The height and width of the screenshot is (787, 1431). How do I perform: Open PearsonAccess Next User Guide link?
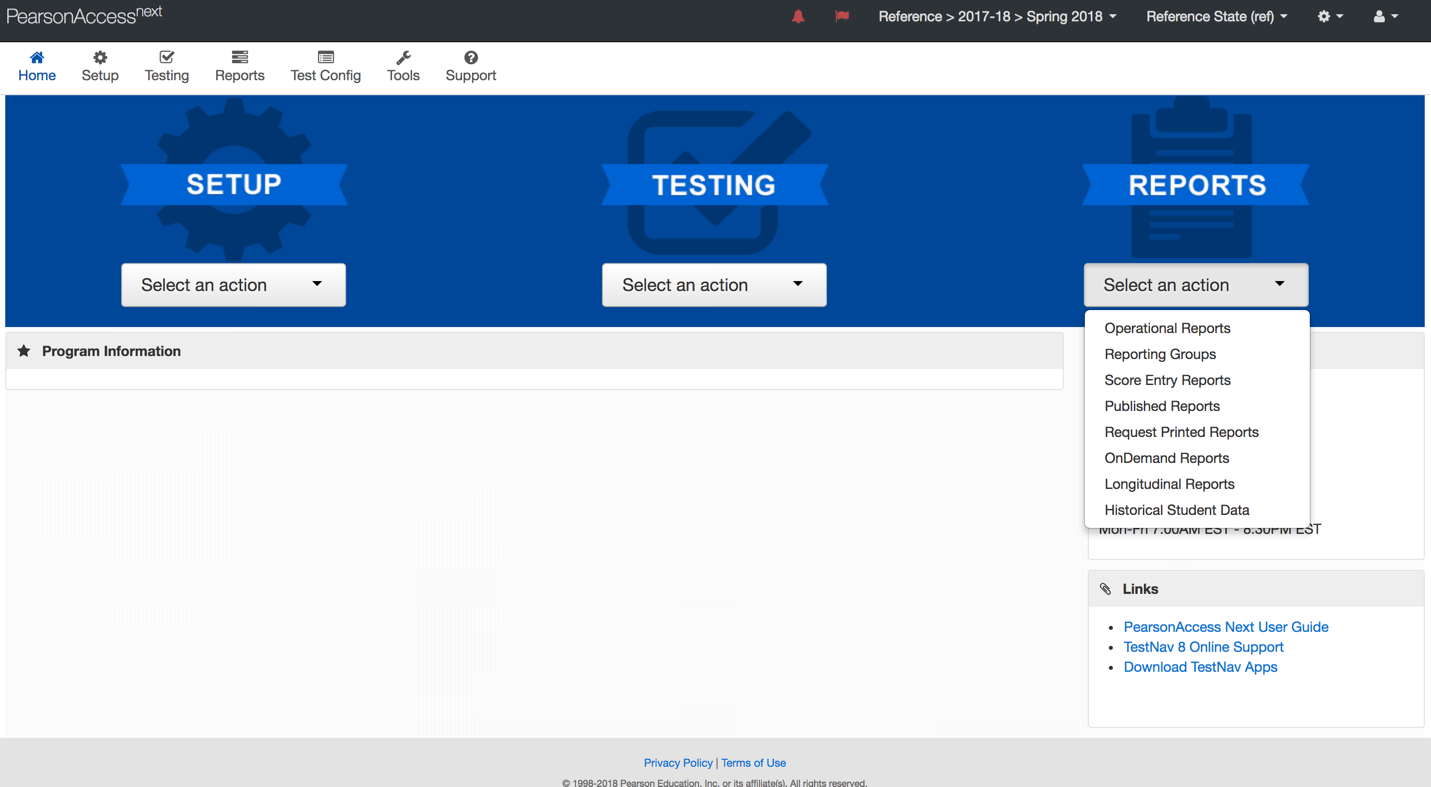[x=1225, y=627]
